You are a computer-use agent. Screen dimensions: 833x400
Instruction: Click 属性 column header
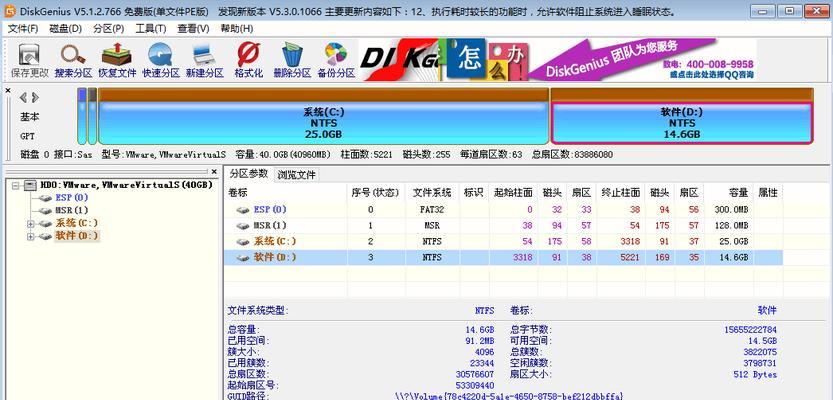[768, 192]
